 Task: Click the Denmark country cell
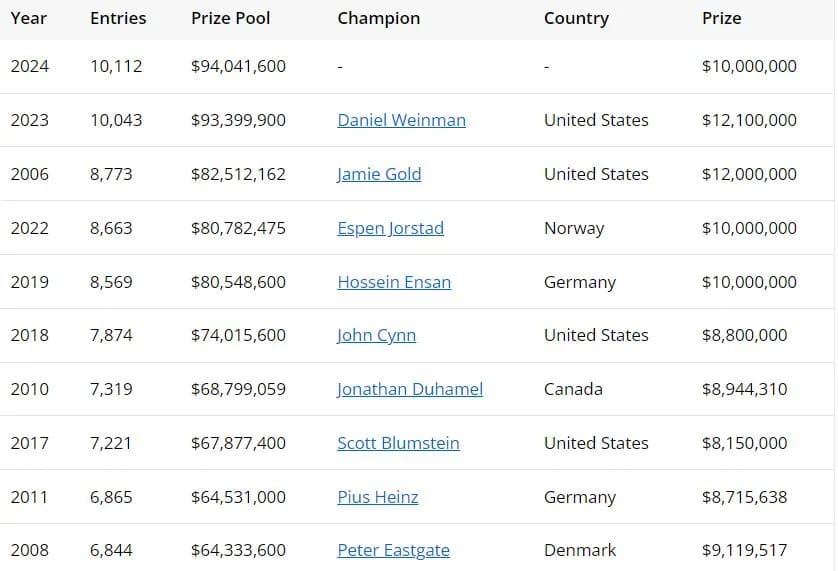click(580, 550)
